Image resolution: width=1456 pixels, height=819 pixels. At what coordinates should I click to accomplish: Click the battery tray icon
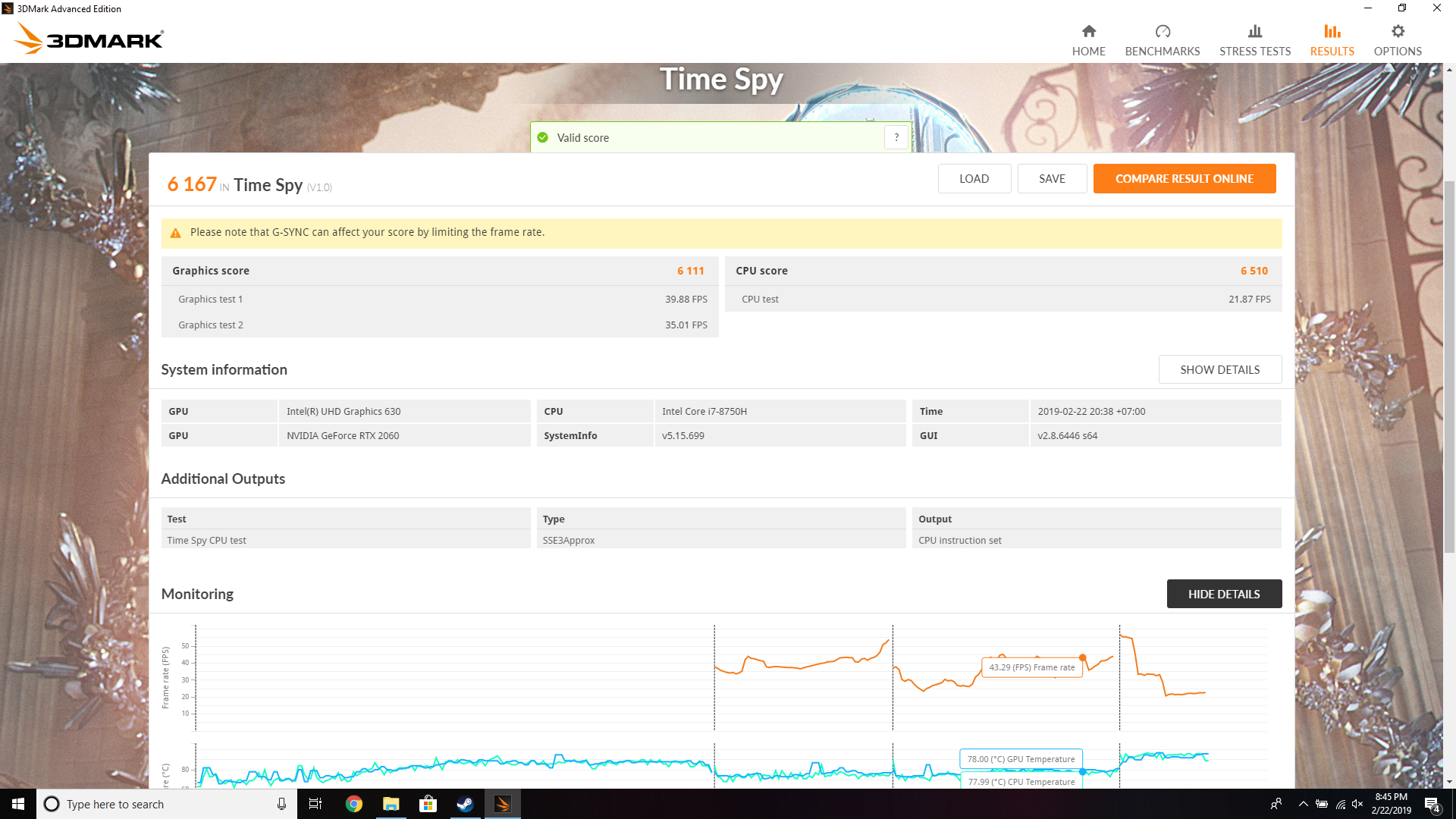(x=1322, y=804)
